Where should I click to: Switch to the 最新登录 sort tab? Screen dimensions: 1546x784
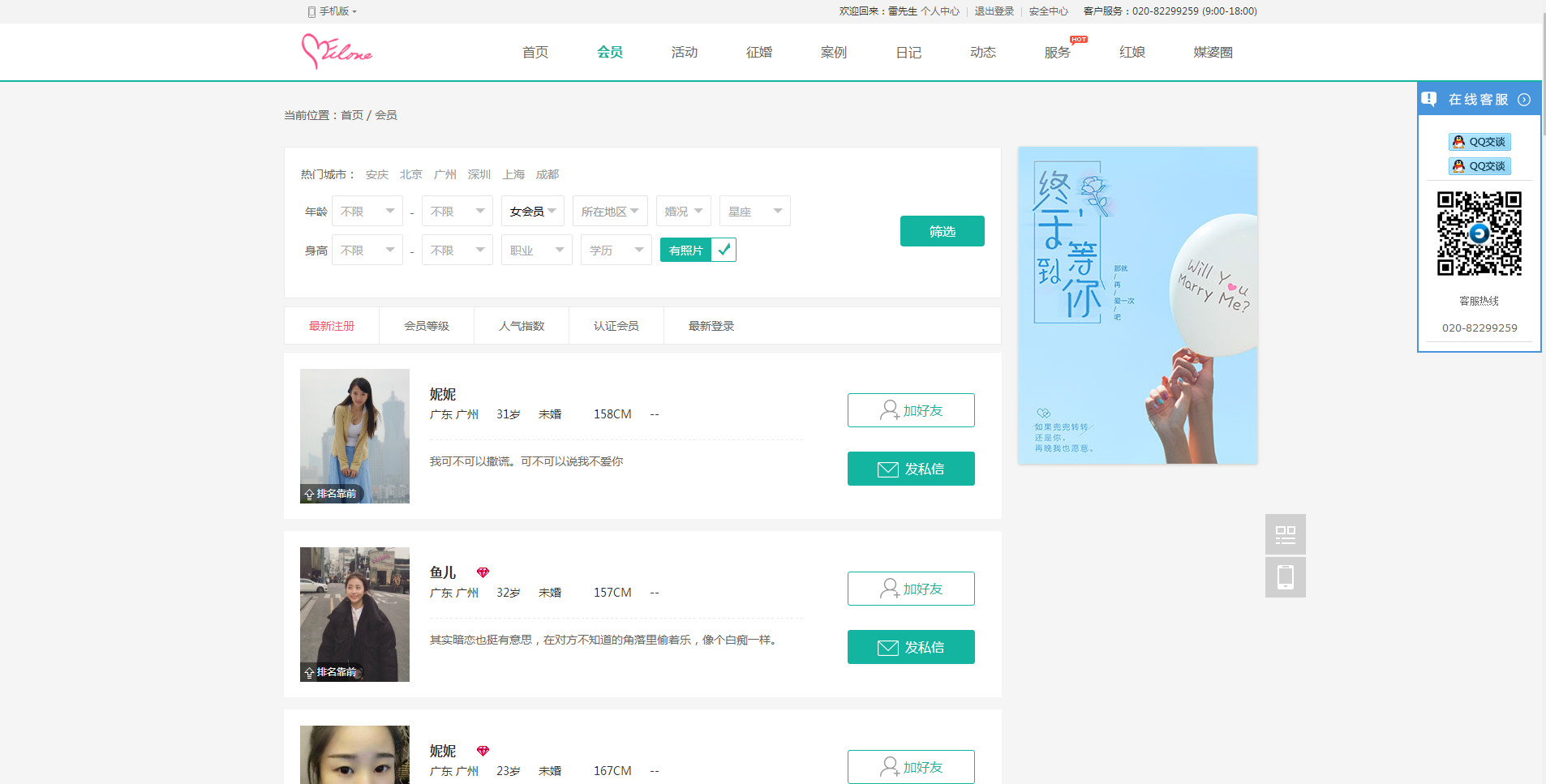click(711, 326)
